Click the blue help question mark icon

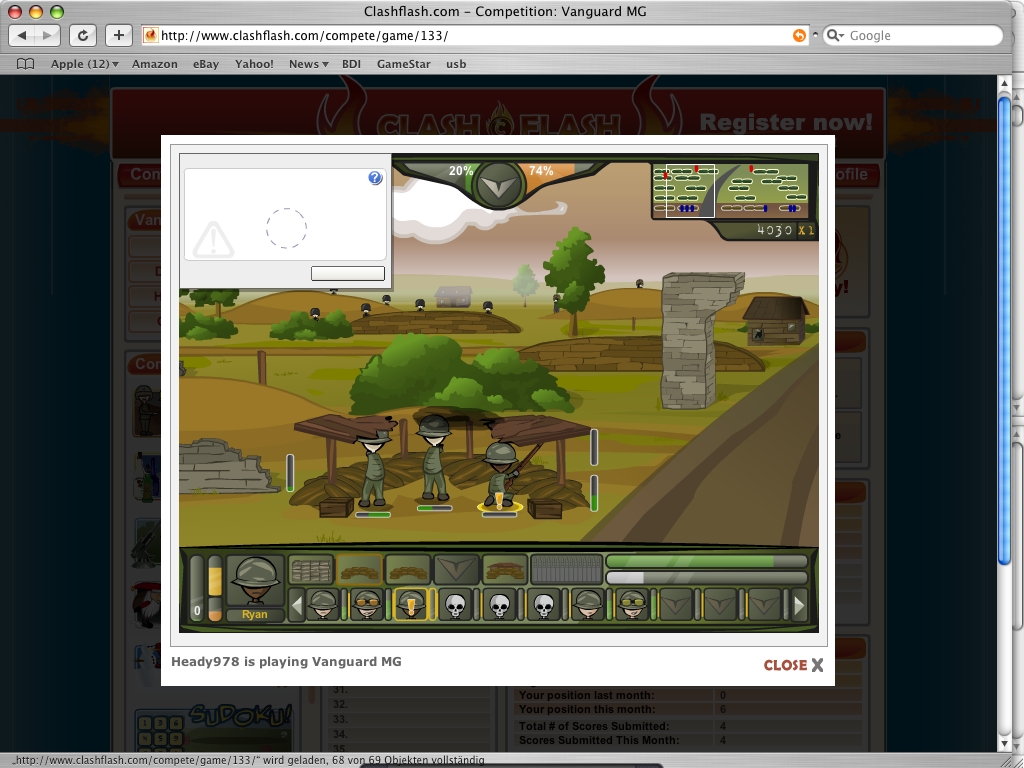375,178
